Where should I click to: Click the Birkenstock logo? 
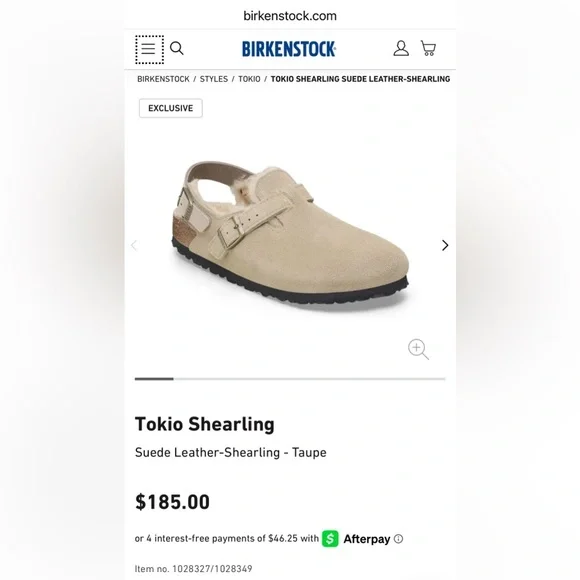tap(289, 49)
